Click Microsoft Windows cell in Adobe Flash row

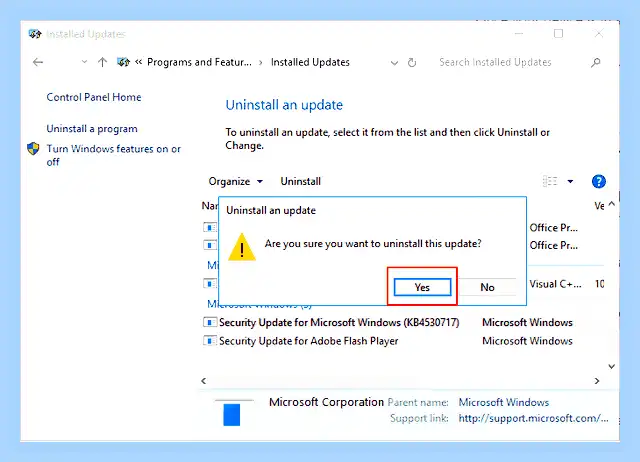(x=527, y=341)
